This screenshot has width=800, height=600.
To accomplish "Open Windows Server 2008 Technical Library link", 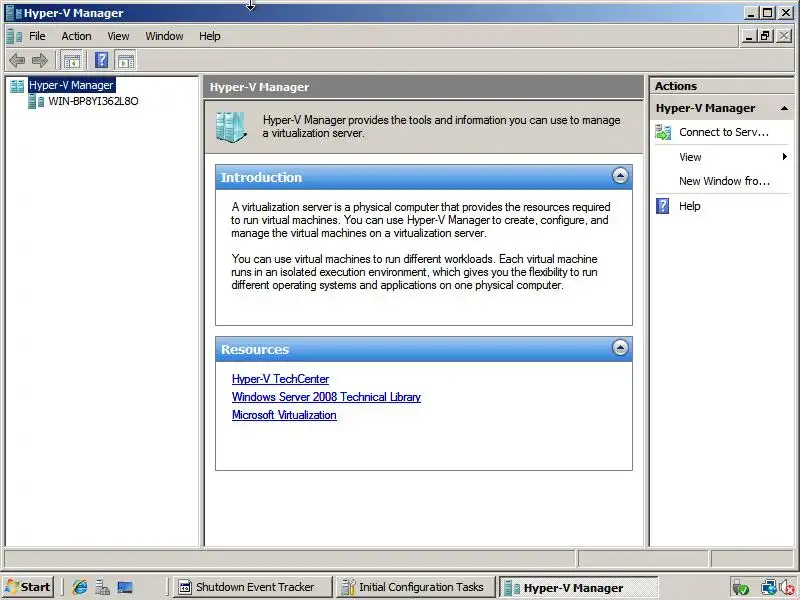I will (x=326, y=397).
